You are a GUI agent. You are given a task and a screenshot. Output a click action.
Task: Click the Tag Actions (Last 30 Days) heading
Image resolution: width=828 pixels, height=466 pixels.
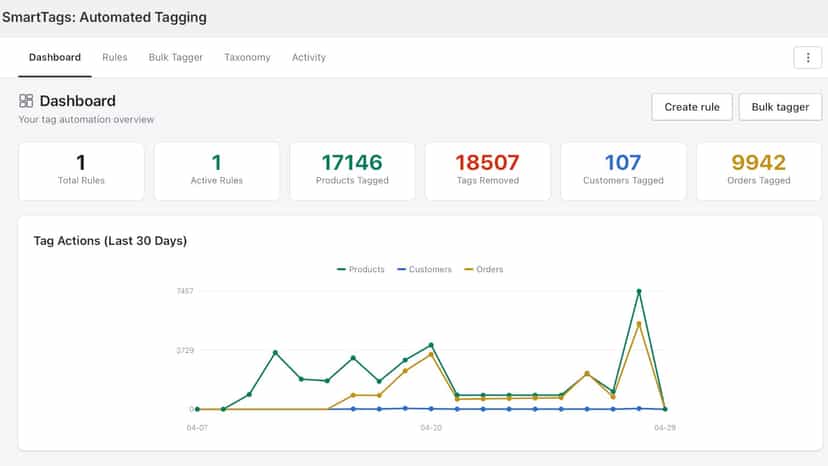click(x=110, y=241)
